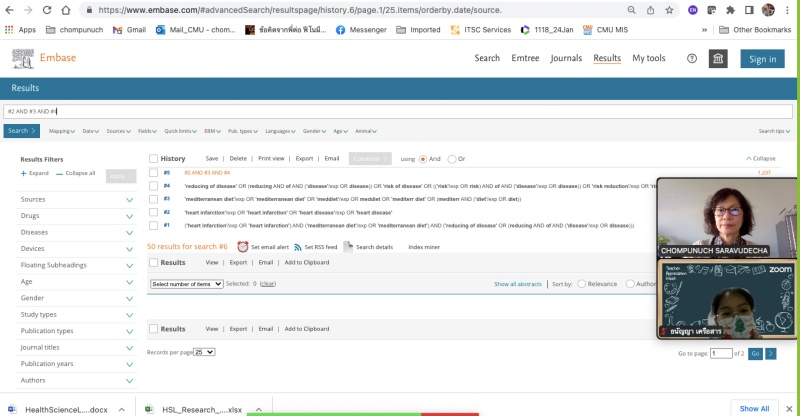Screen dimensions: 800x416
Task: Open the help question mark icon
Action: coord(692,59)
